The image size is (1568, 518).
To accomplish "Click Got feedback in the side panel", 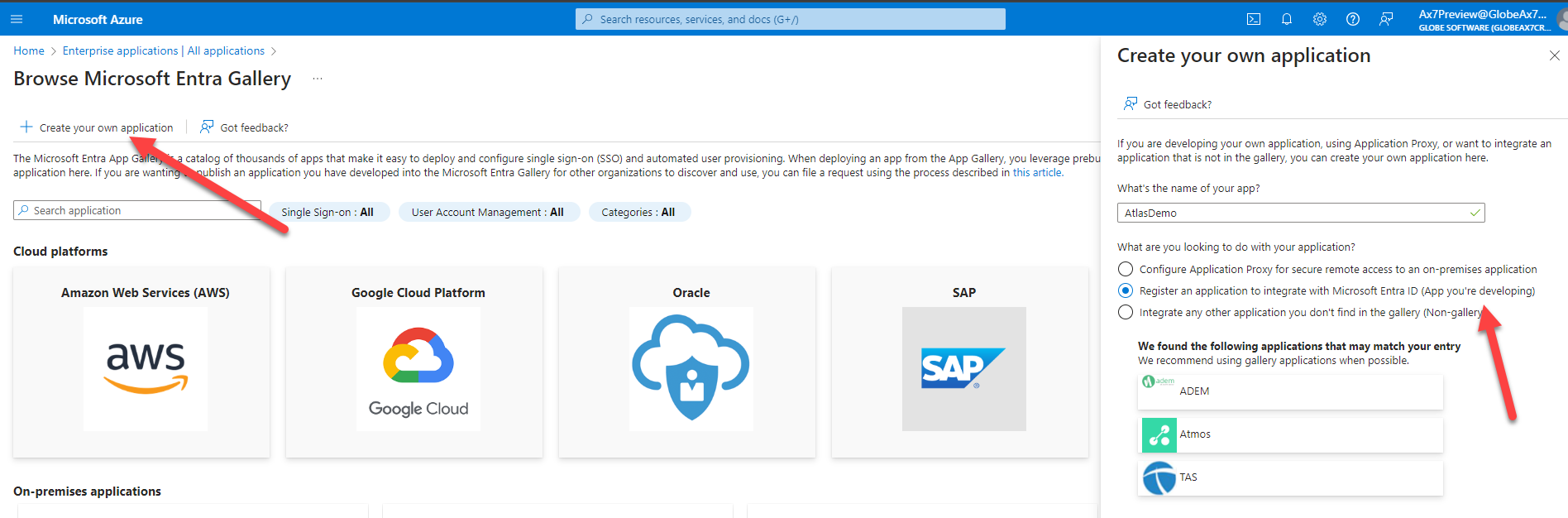I will pos(1168,104).
